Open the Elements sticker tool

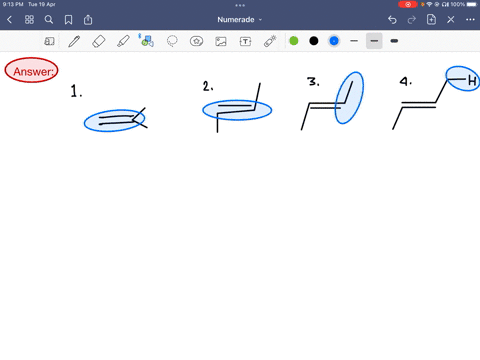pos(196,41)
